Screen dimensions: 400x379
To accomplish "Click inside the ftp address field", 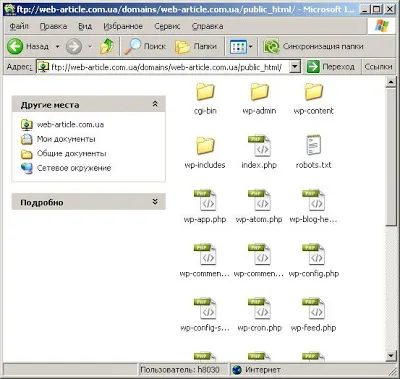I will [166, 67].
